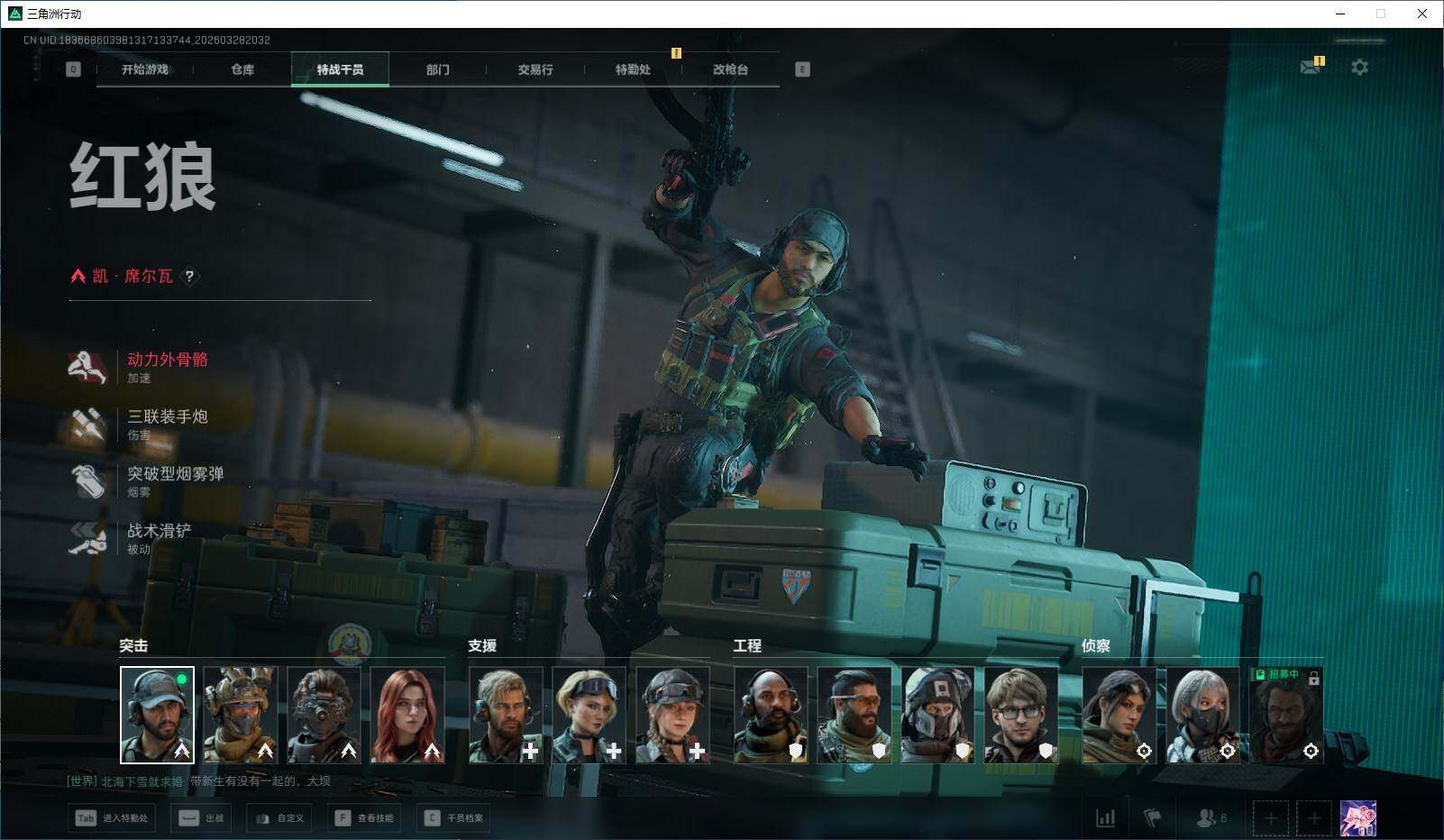Click the question mark beside 凯·席尔瓦
The width and height of the screenshot is (1444, 840).
(x=189, y=276)
